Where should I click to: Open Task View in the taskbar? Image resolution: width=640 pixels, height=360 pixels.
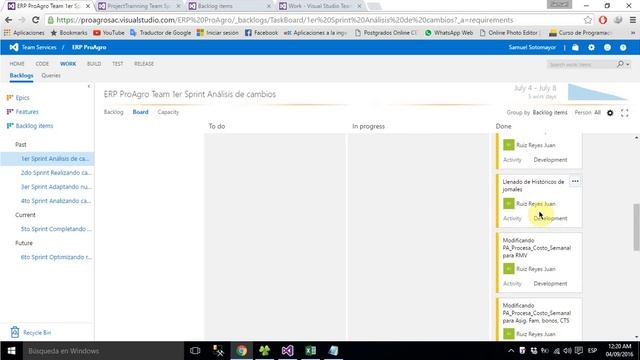pos(195,351)
